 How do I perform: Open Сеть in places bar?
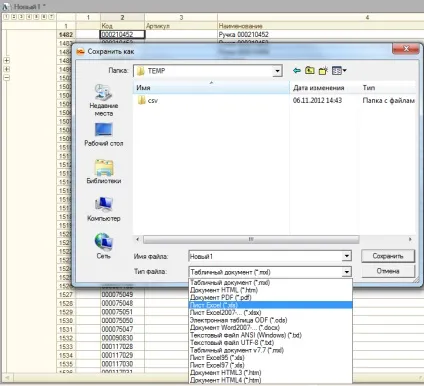coord(104,246)
